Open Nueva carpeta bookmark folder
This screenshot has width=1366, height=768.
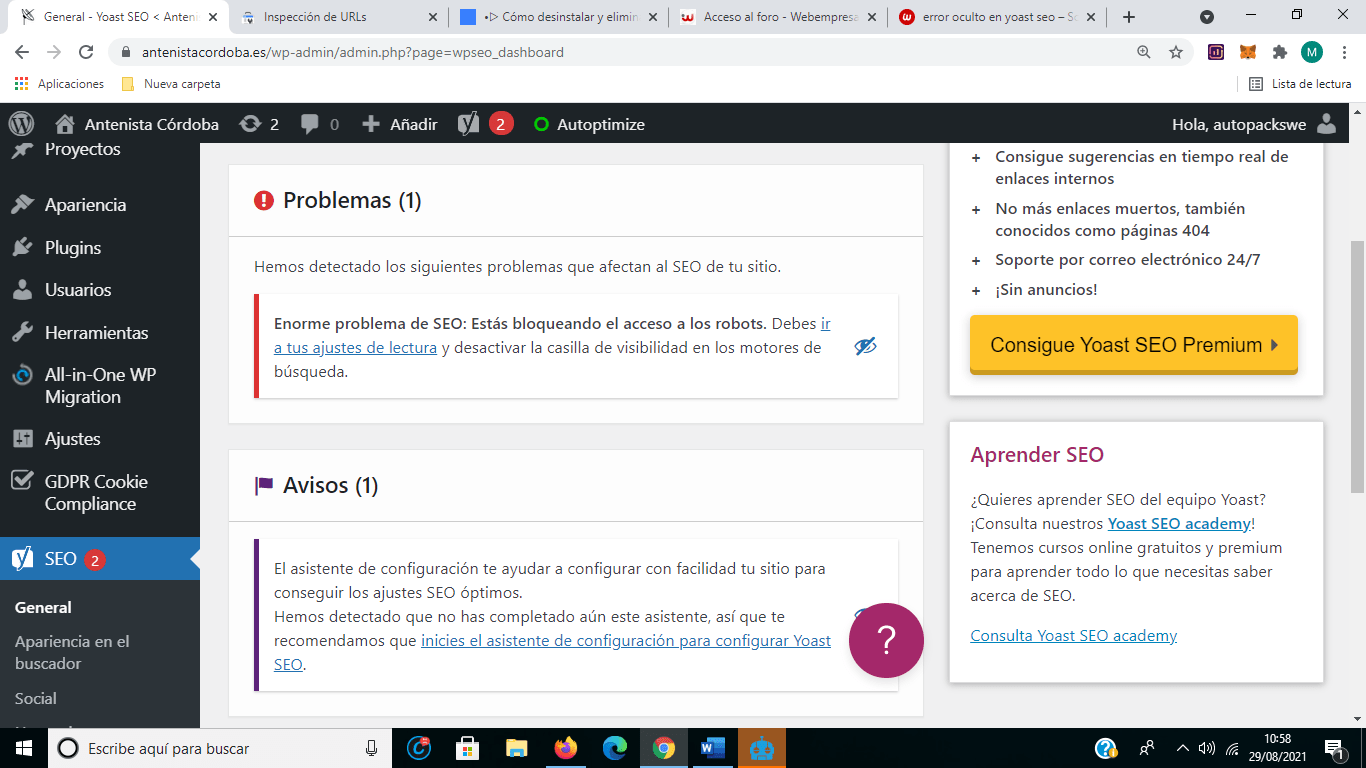click(x=171, y=84)
